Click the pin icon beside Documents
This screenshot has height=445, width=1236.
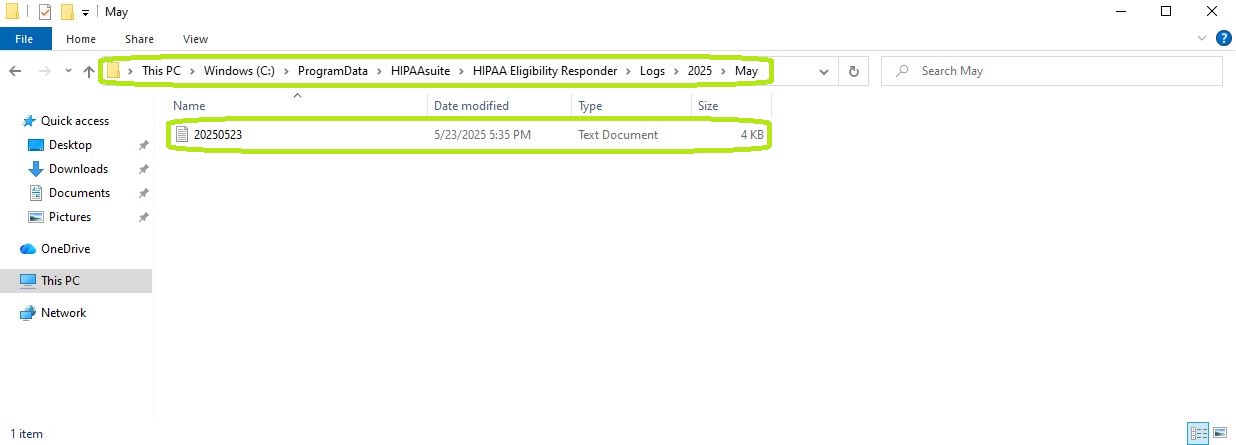[144, 193]
